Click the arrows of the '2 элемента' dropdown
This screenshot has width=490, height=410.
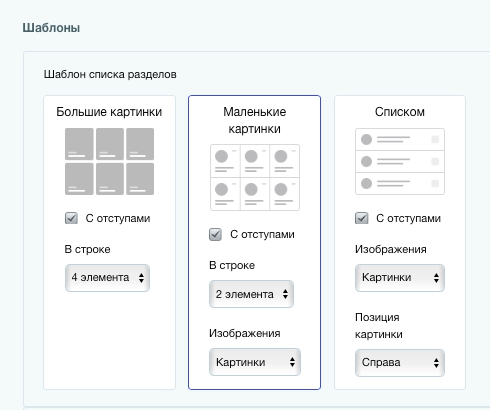(x=285, y=294)
